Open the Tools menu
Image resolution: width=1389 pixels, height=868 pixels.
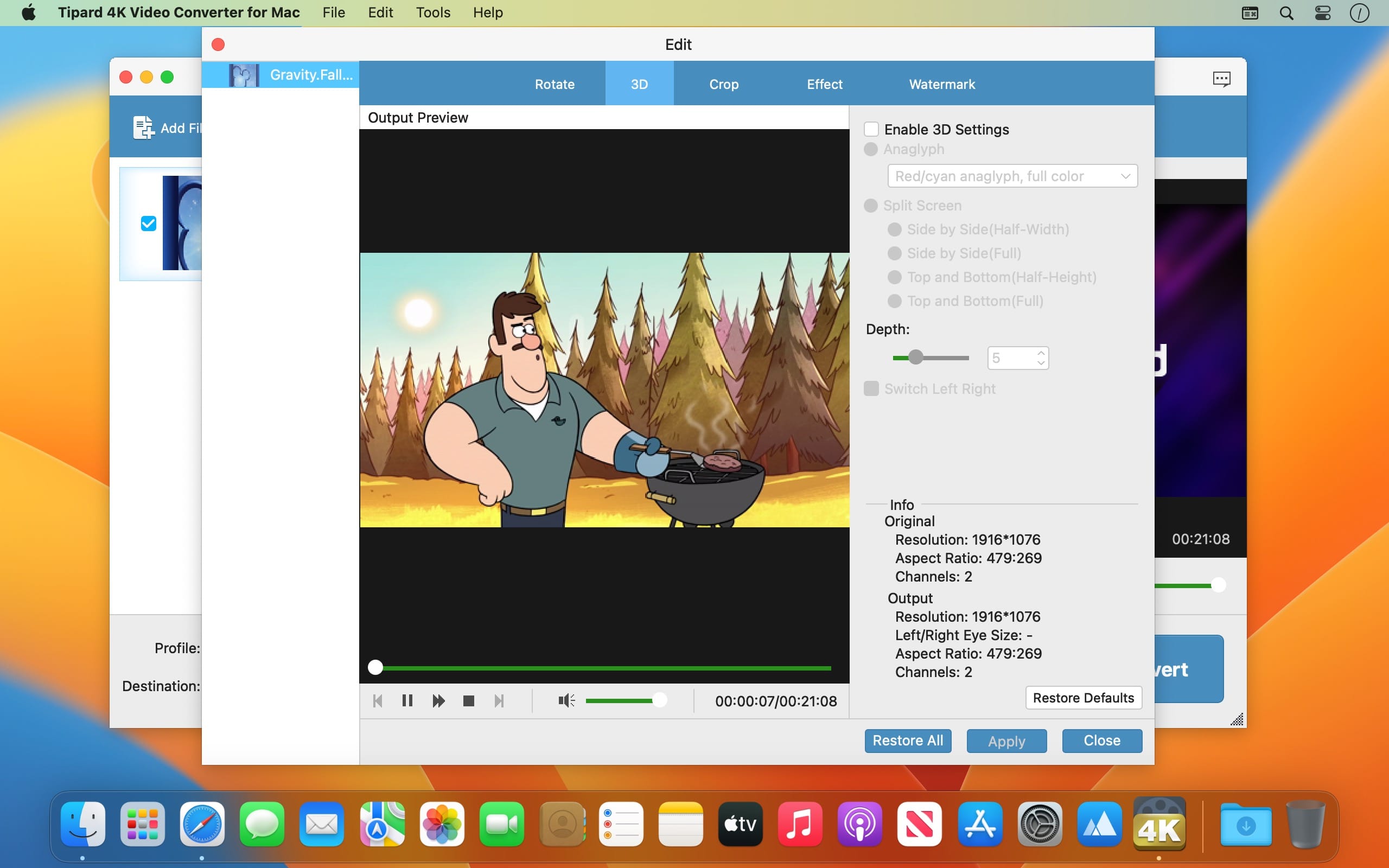point(433,12)
